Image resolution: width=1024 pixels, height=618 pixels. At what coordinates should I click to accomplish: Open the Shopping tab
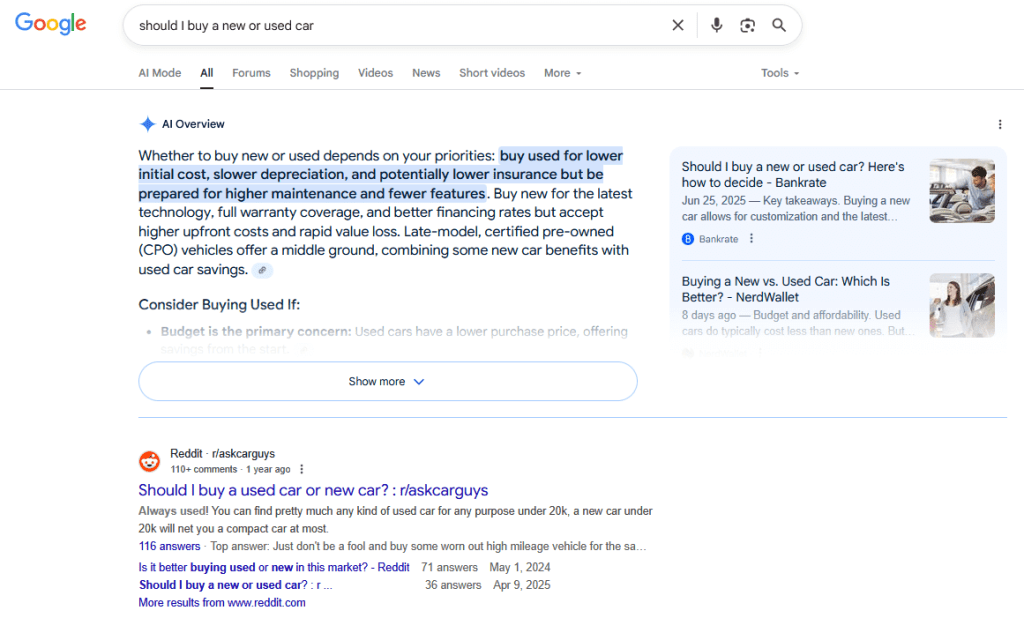click(314, 73)
